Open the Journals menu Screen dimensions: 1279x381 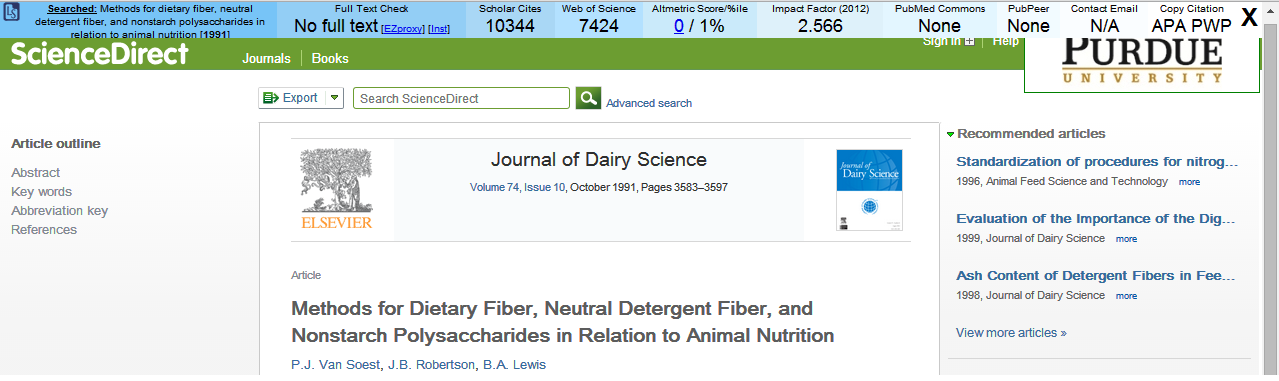tap(266, 58)
